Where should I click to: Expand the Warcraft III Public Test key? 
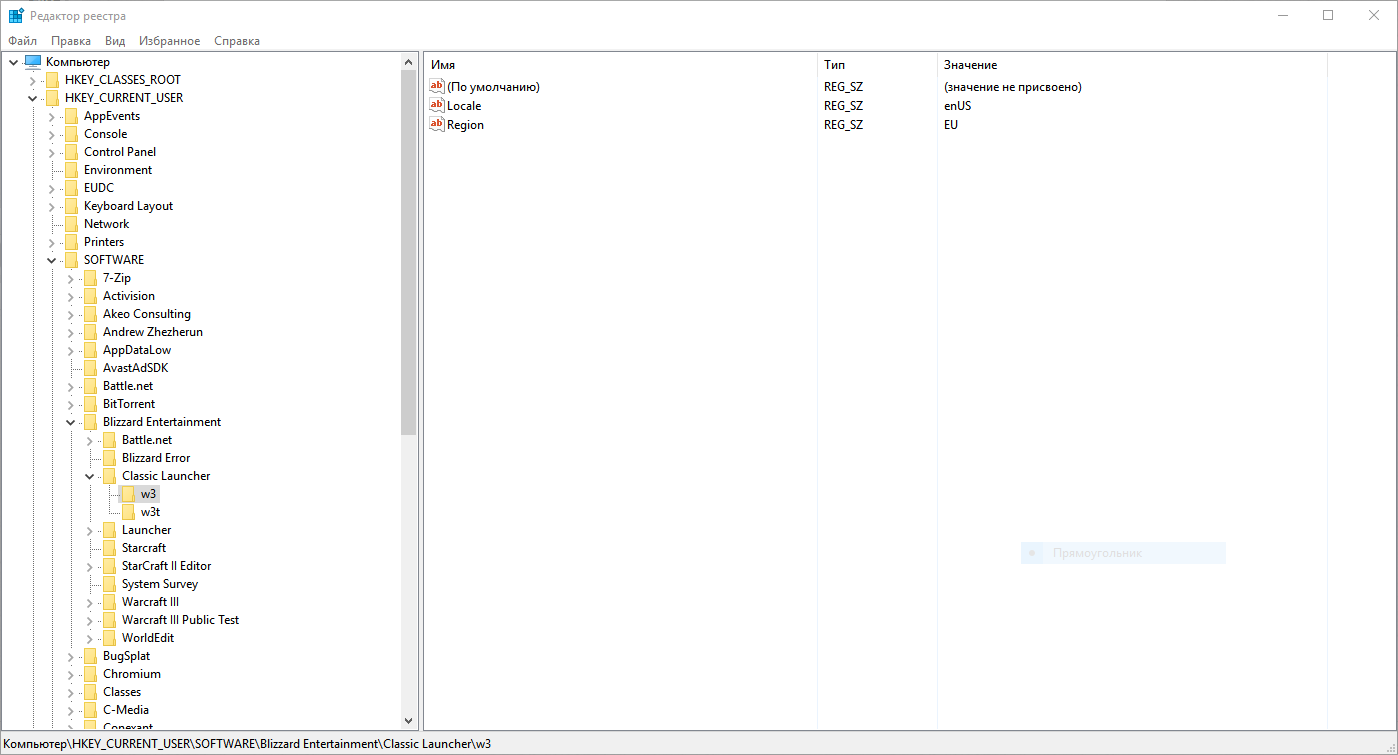pyautogui.click(x=89, y=620)
